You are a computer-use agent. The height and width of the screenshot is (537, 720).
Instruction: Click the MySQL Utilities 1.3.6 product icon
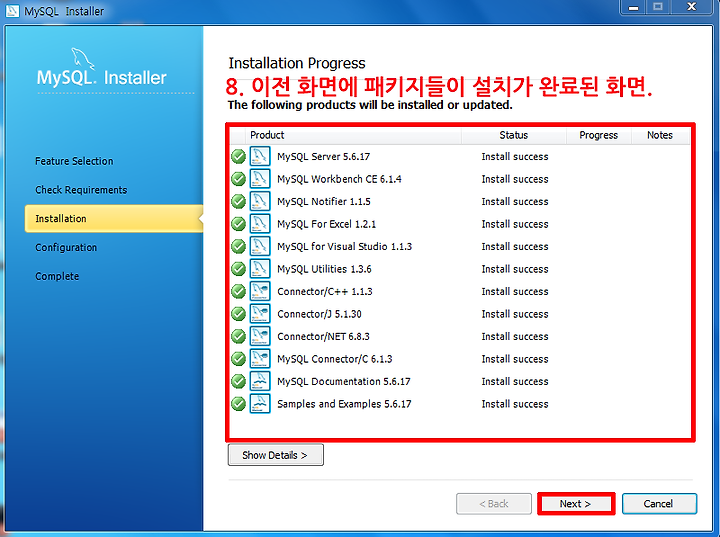point(260,269)
